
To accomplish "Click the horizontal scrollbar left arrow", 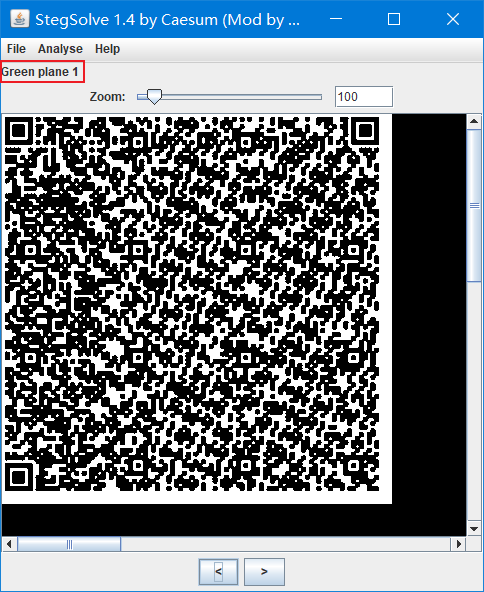I will tap(9, 544).
